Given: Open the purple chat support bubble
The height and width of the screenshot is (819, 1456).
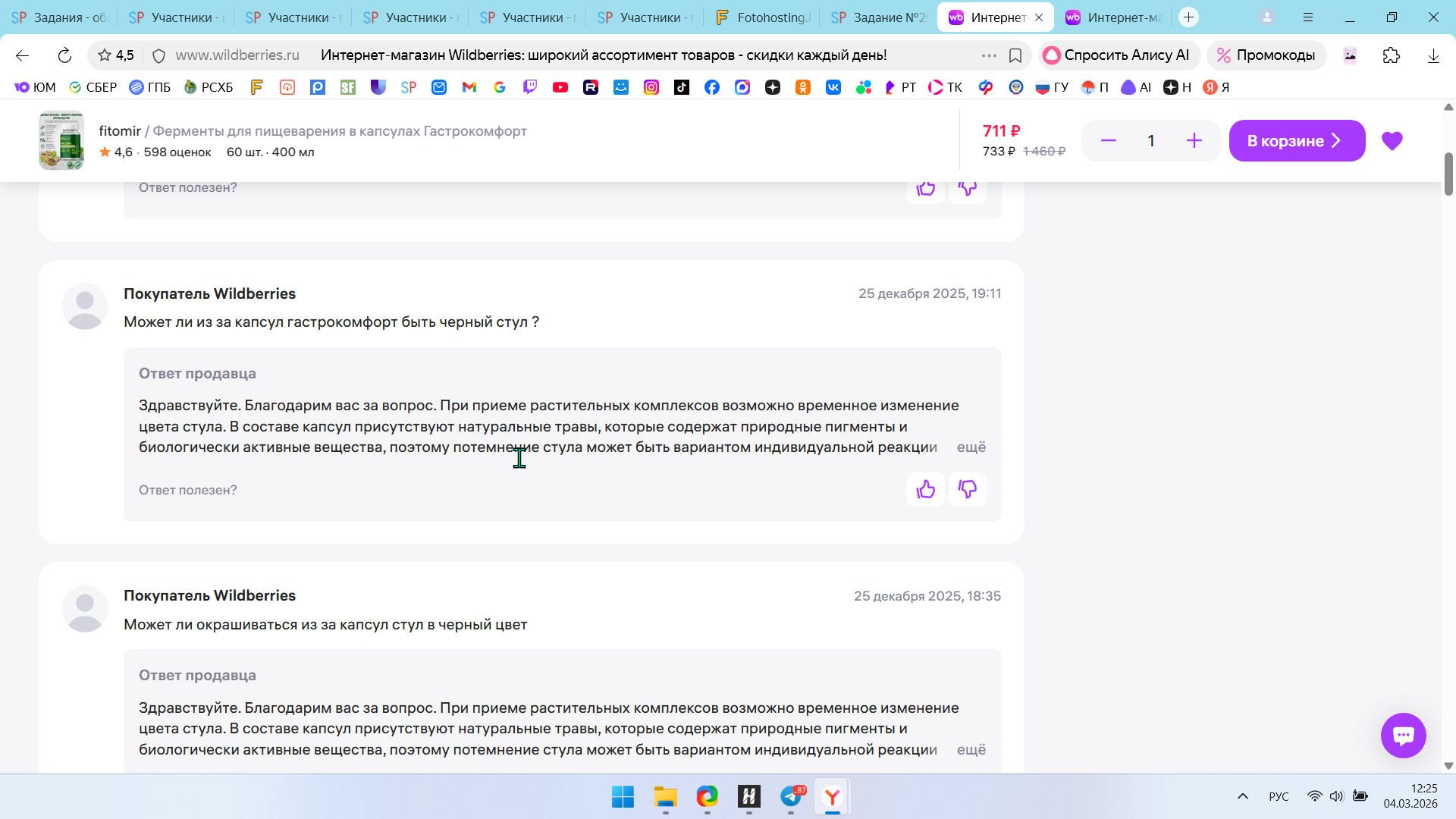Looking at the screenshot, I should [1403, 735].
